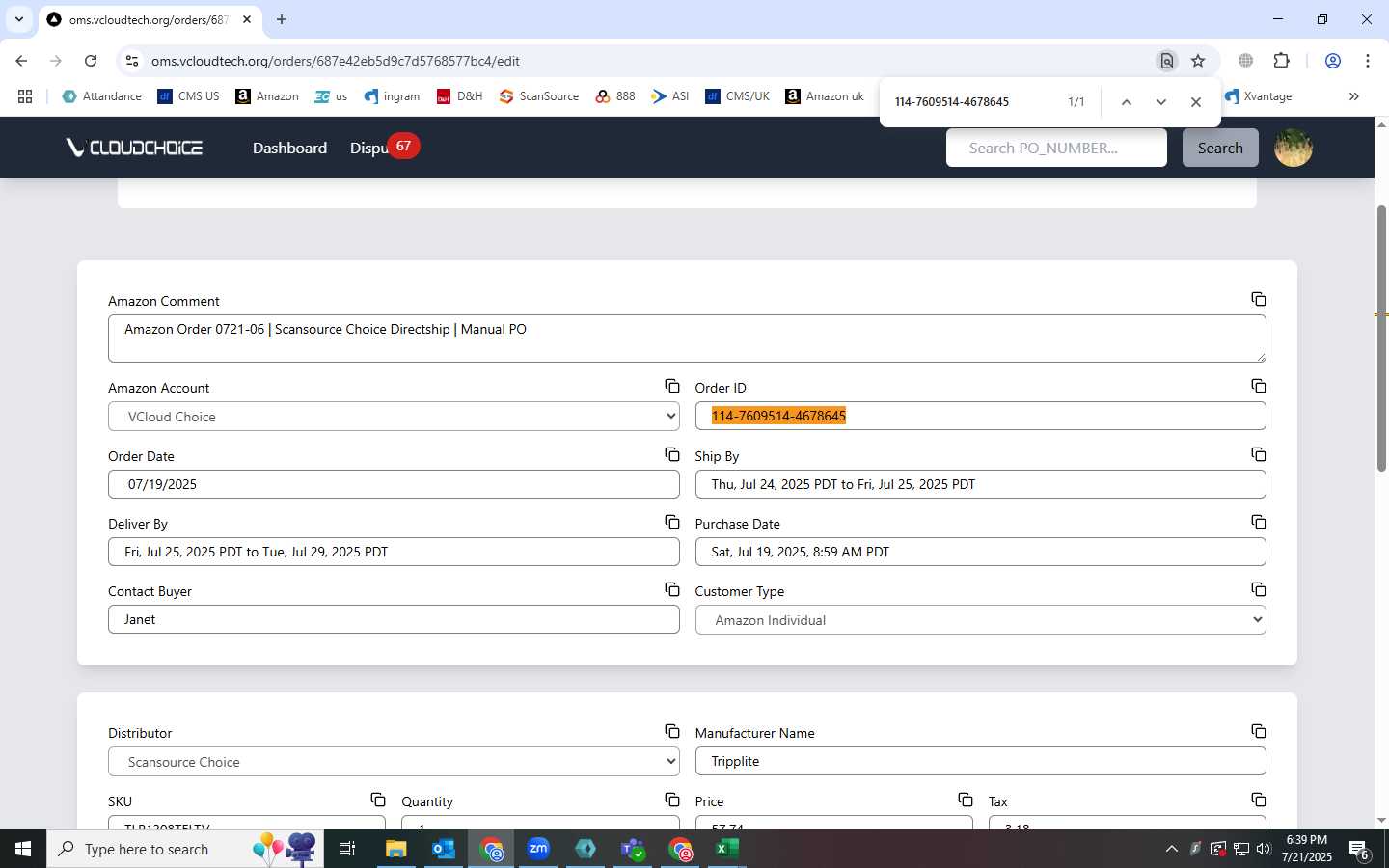1389x868 pixels.
Task: Copy the Tax value
Action: [x=1258, y=800]
